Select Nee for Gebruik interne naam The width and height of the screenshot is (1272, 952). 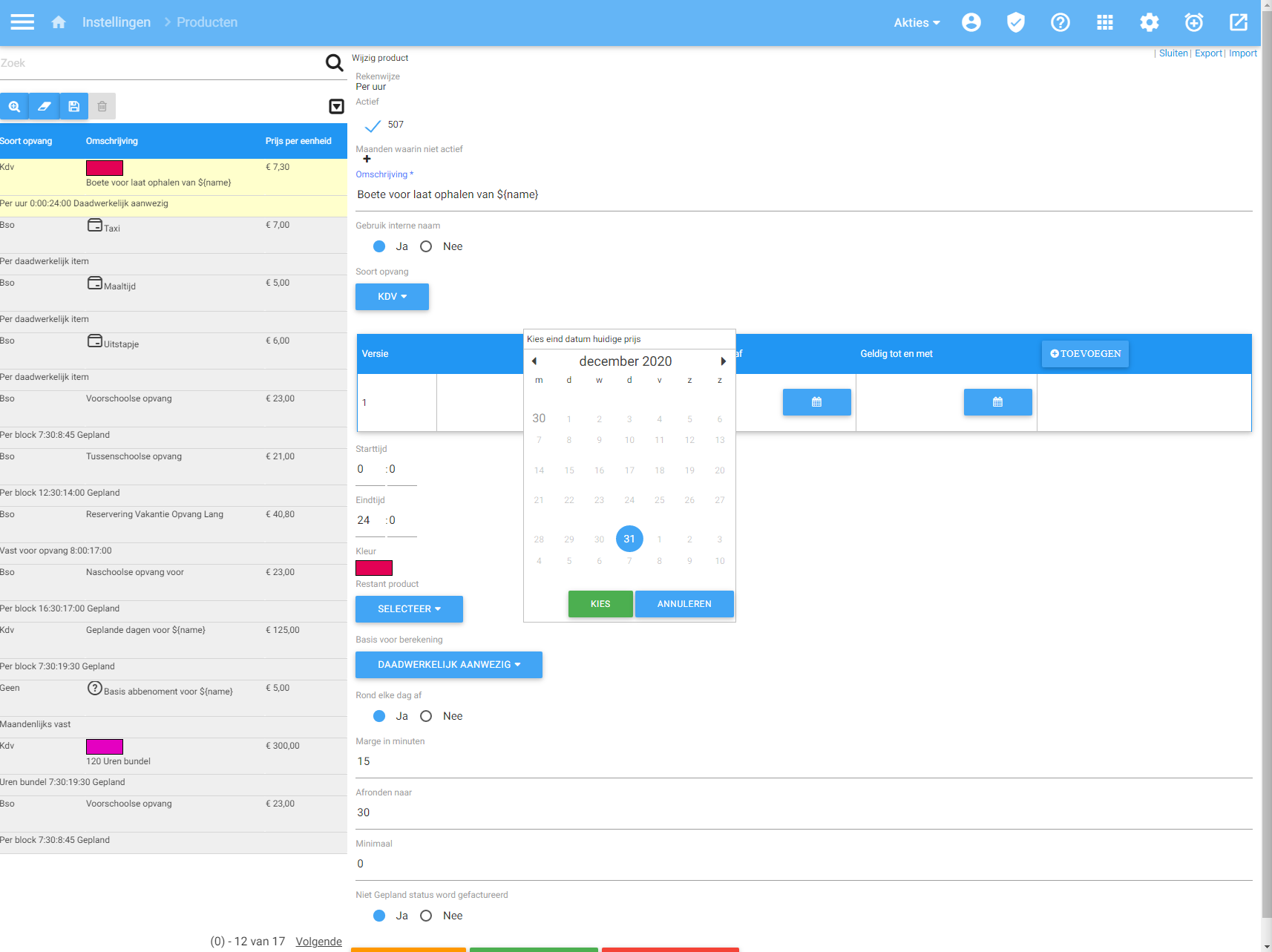[426, 246]
